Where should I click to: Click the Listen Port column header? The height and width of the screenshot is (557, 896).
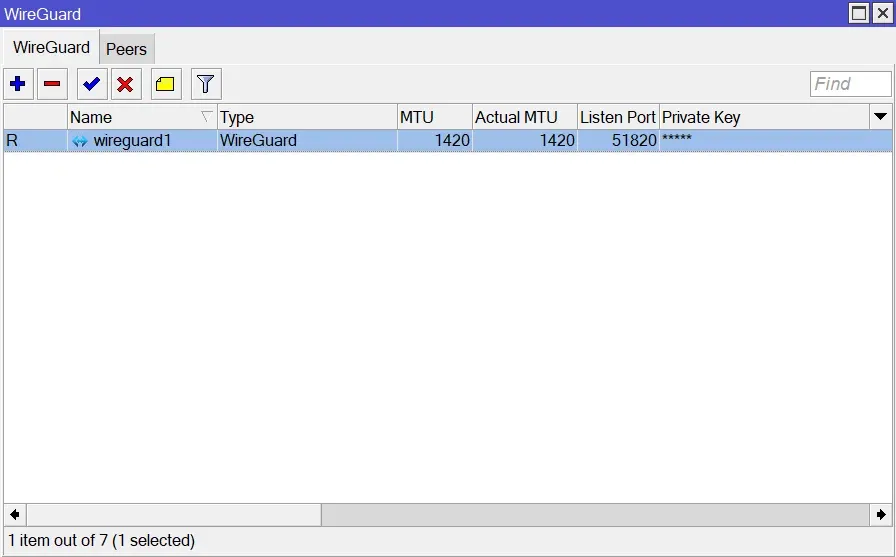(617, 117)
